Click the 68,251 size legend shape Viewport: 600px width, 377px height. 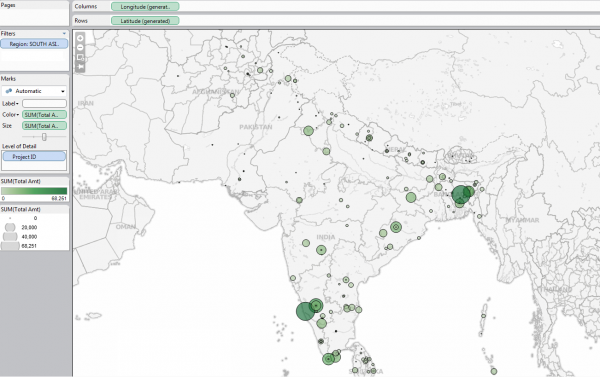coord(10,246)
